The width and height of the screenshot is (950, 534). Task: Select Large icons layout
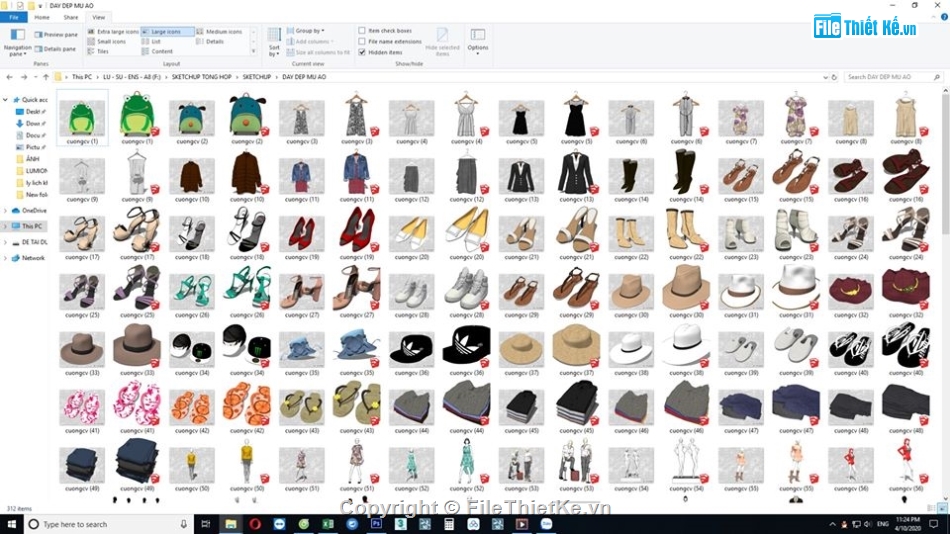tap(167, 32)
